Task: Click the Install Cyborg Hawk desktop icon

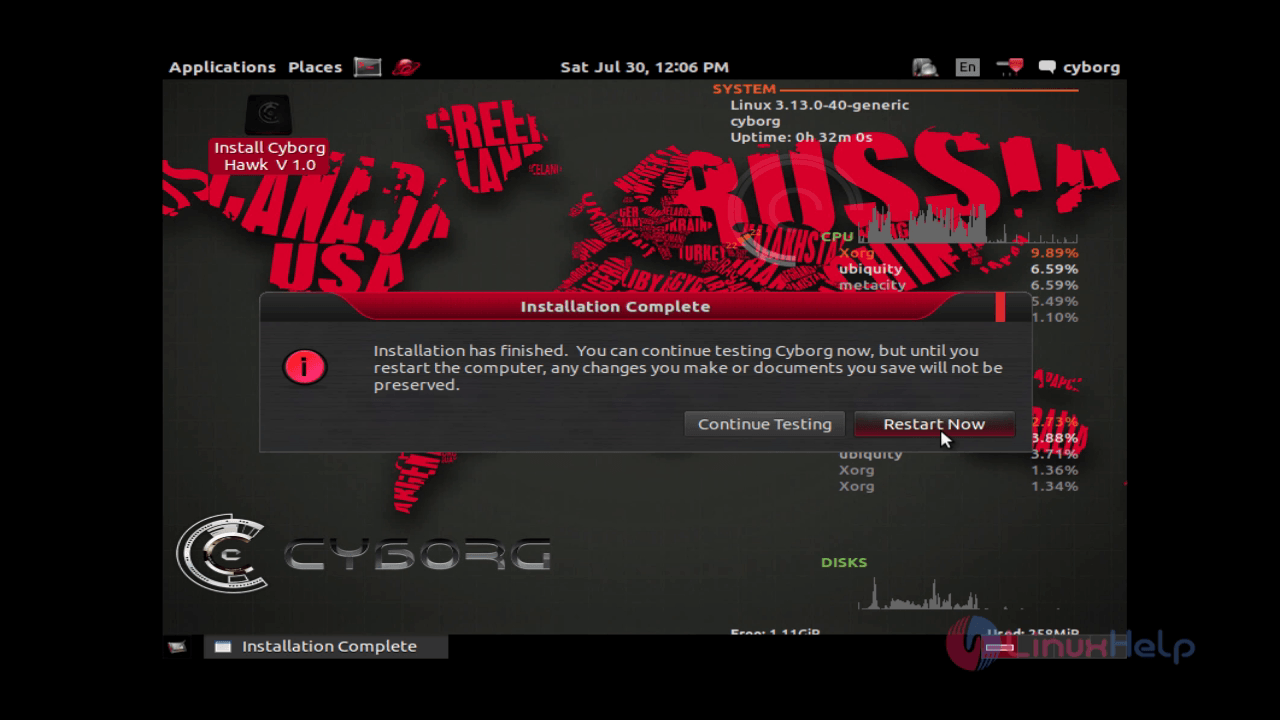Action: [268, 134]
